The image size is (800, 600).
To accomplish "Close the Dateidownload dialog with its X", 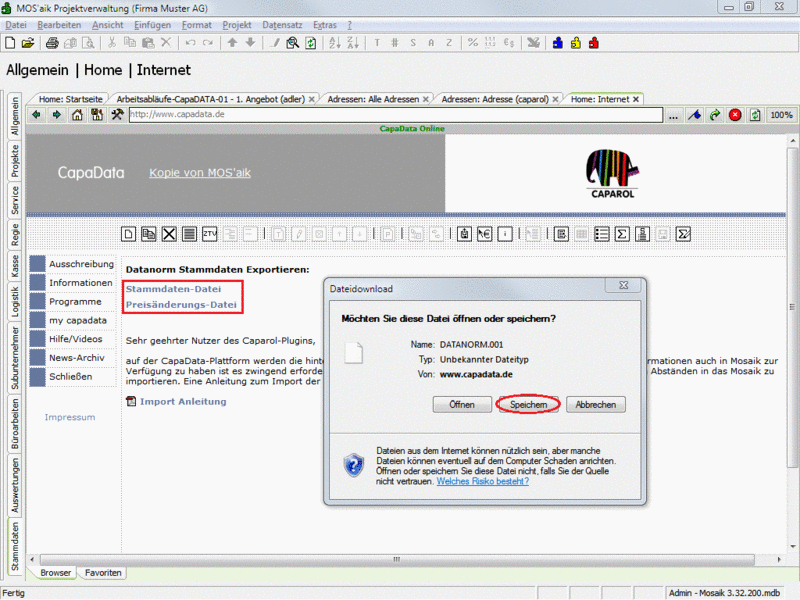I will tap(623, 286).
